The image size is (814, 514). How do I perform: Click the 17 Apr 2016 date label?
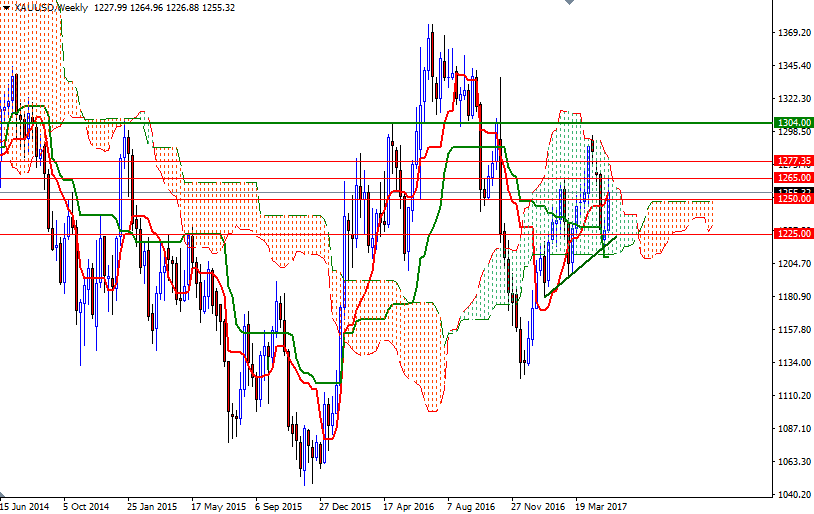[409, 506]
